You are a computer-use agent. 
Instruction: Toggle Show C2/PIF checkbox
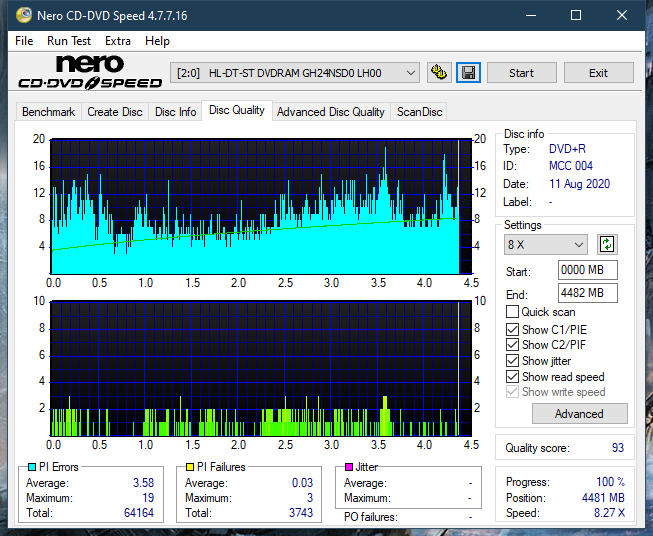(x=512, y=345)
